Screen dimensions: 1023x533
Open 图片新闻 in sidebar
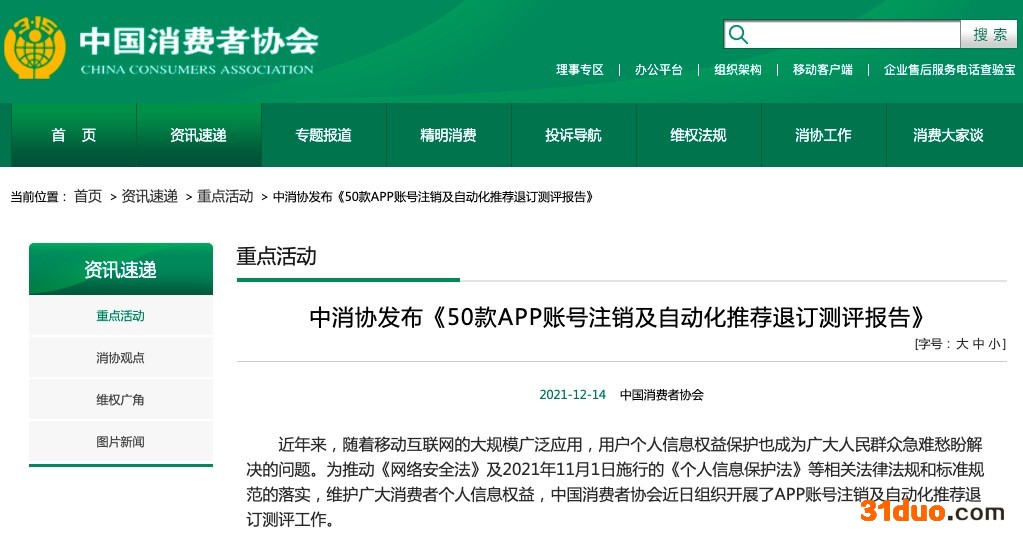pyautogui.click(x=120, y=442)
